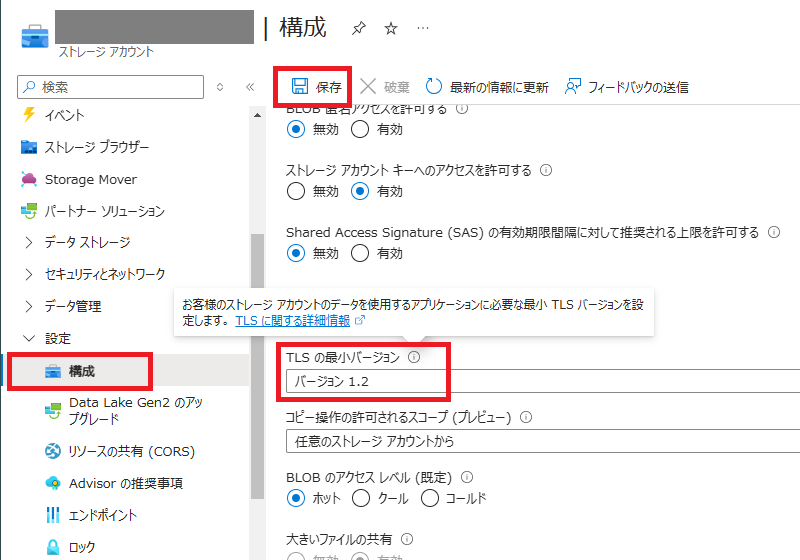This screenshot has width=800, height=560.
Task: Select 無効 for storage account key access
Action: (296, 191)
